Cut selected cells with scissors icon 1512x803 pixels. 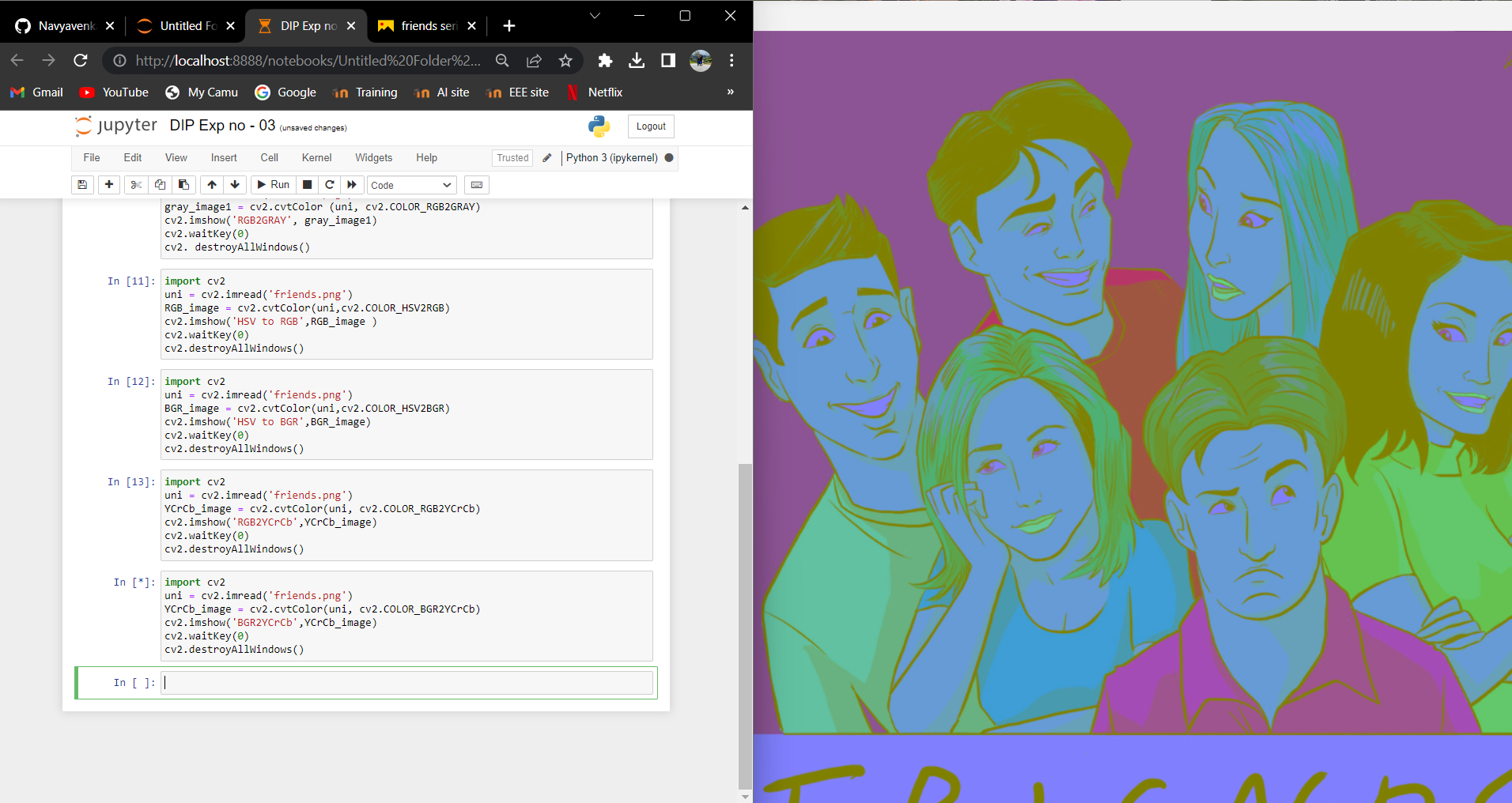point(136,185)
